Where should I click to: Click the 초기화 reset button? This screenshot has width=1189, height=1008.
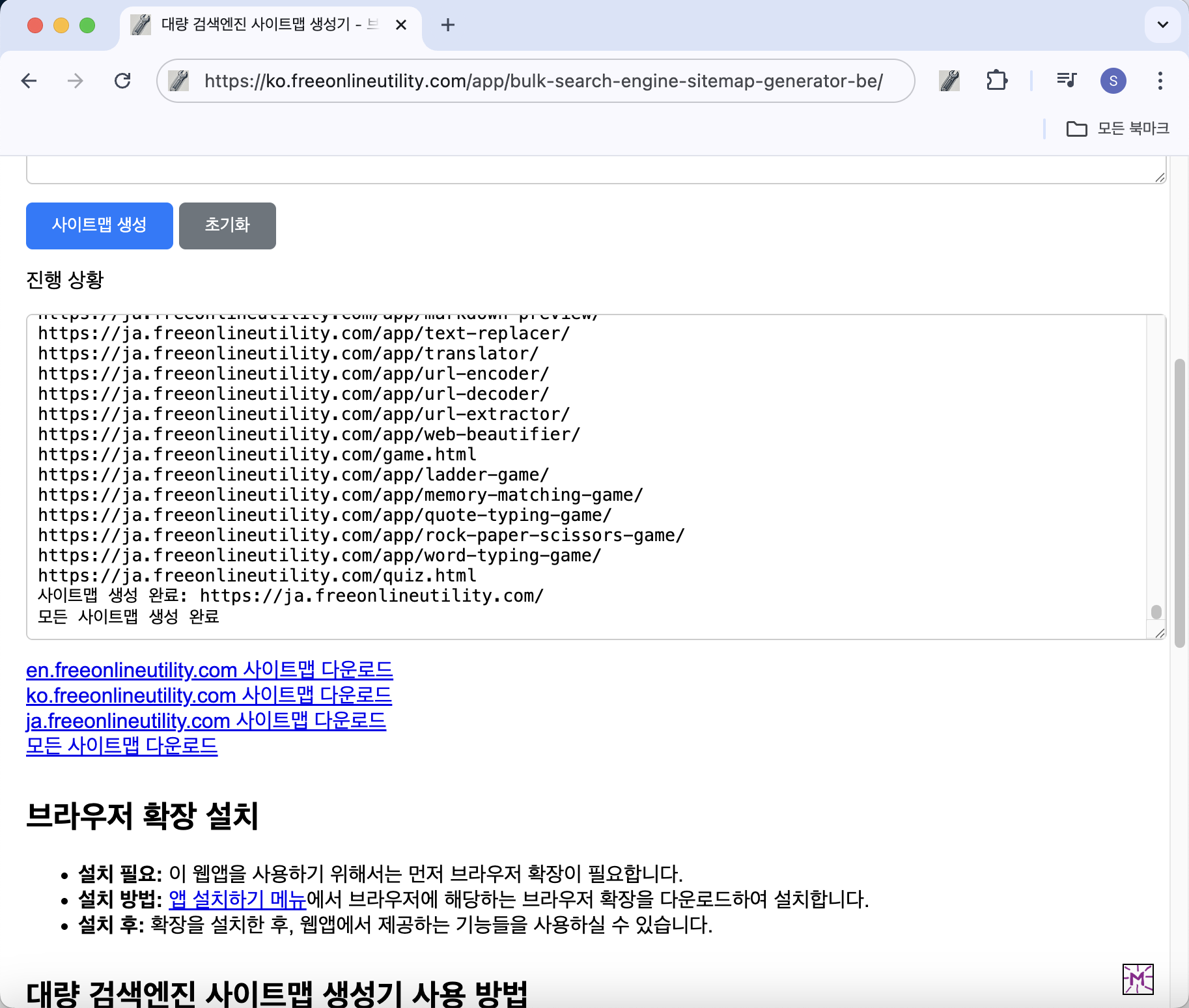227,225
